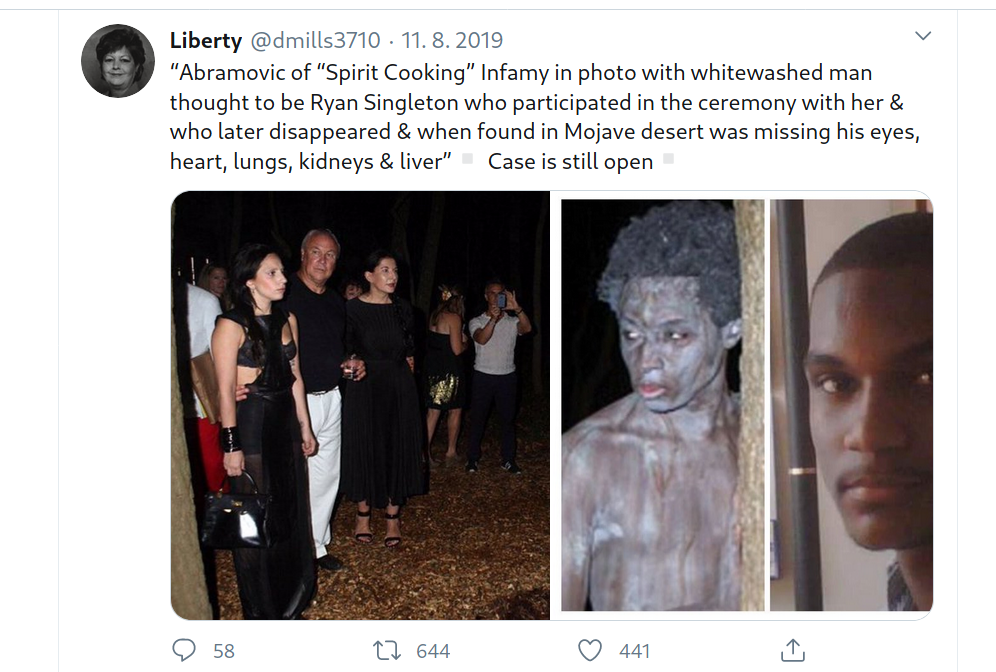Expand the tweet options chevron
The height and width of the screenshot is (672, 996).
923,36
